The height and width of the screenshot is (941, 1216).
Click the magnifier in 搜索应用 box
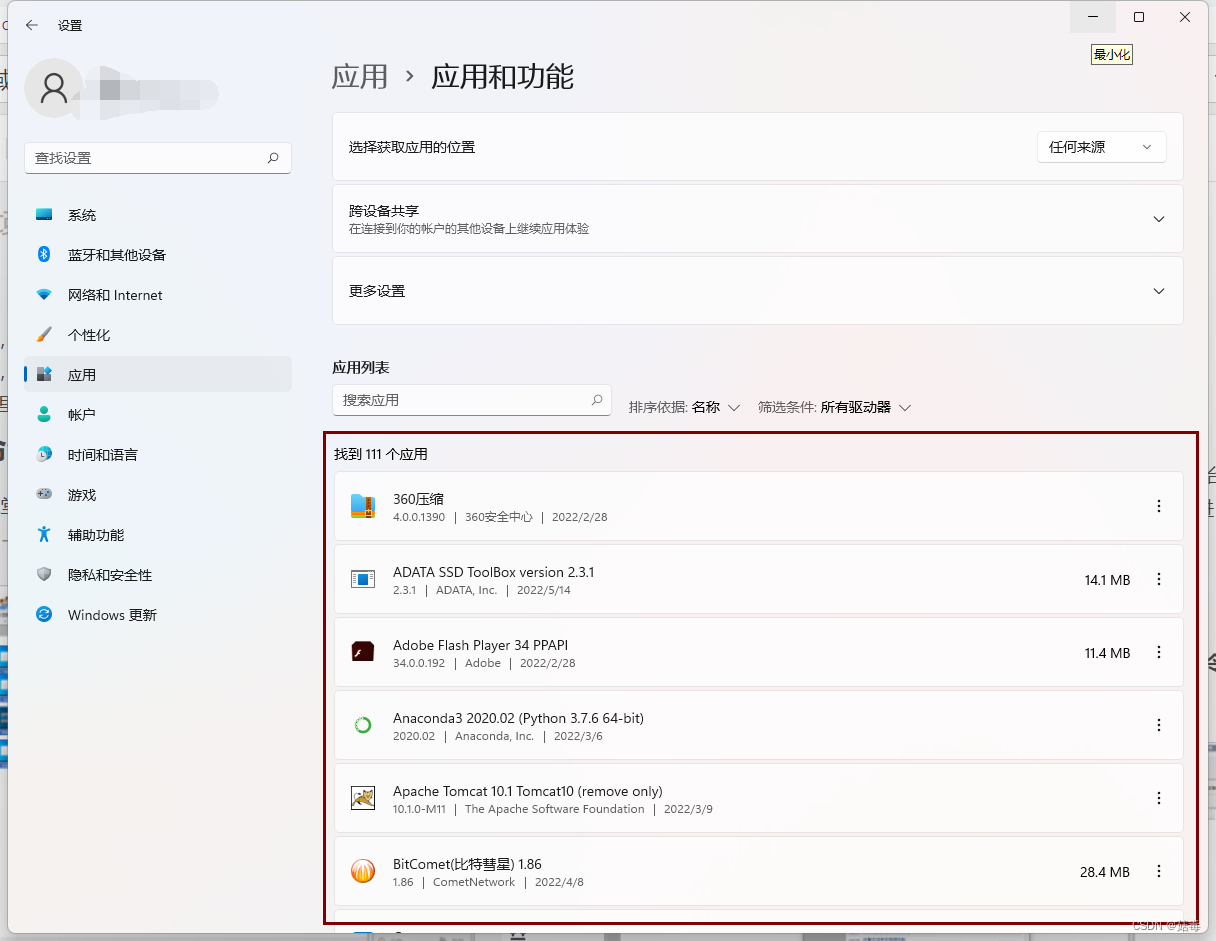[x=597, y=400]
